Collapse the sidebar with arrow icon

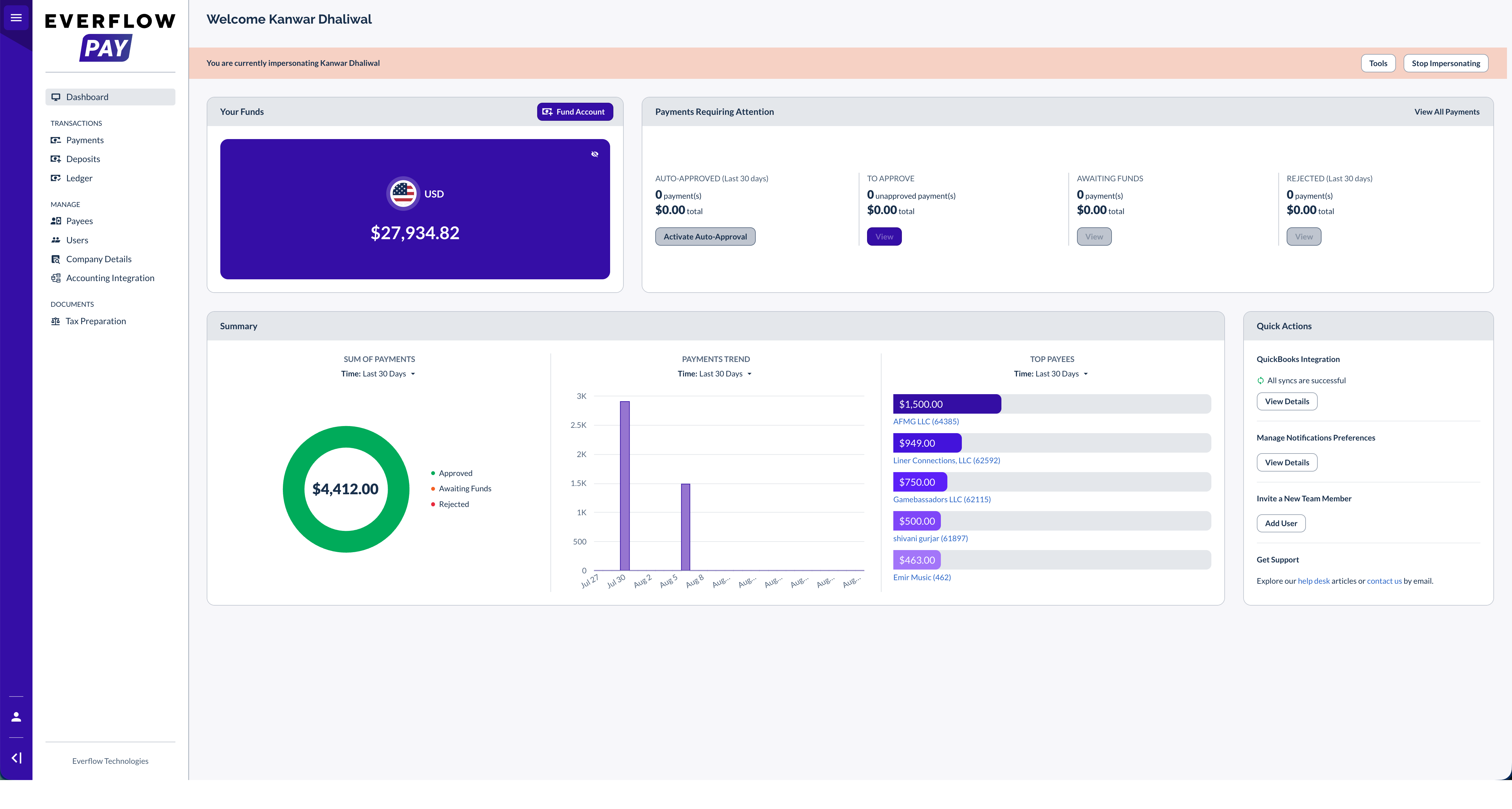pyautogui.click(x=17, y=758)
